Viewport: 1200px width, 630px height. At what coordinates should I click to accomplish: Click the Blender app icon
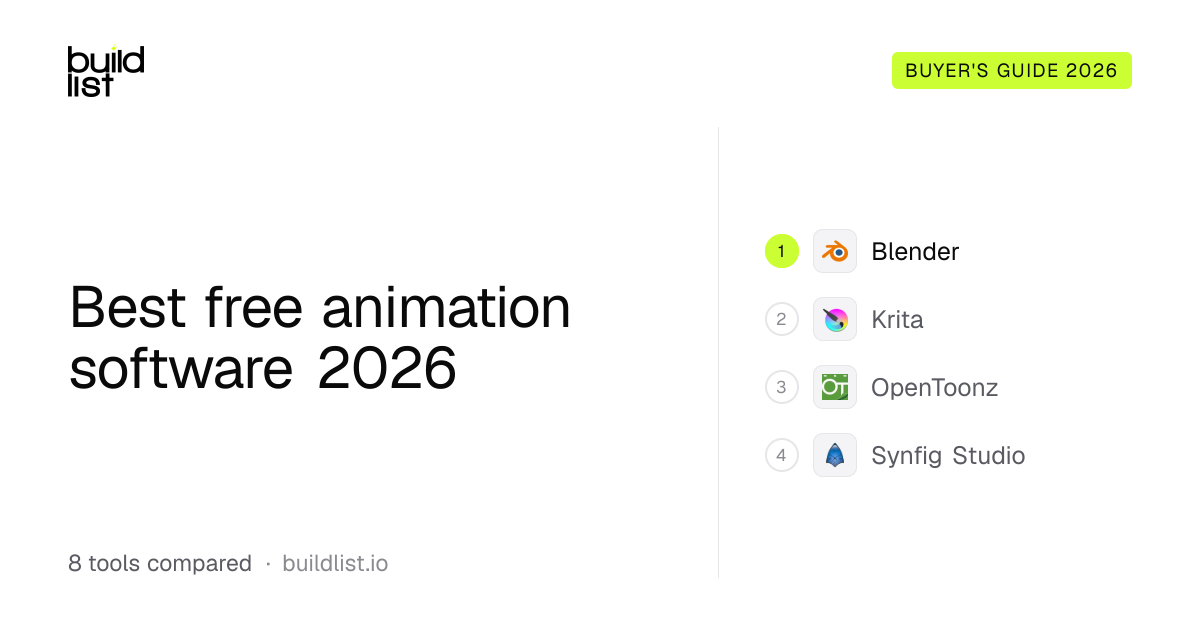coord(835,251)
